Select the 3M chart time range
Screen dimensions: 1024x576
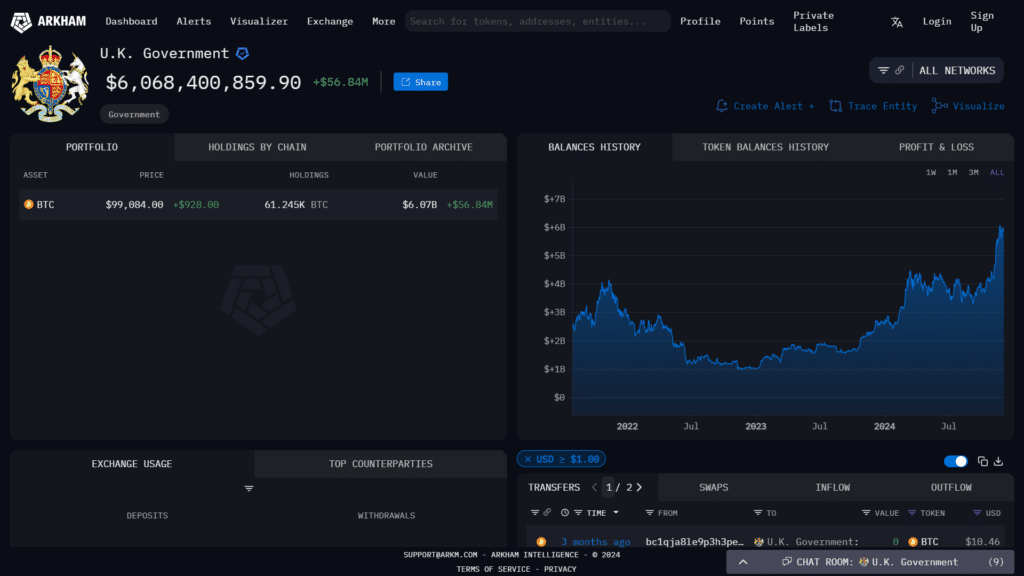click(x=973, y=173)
